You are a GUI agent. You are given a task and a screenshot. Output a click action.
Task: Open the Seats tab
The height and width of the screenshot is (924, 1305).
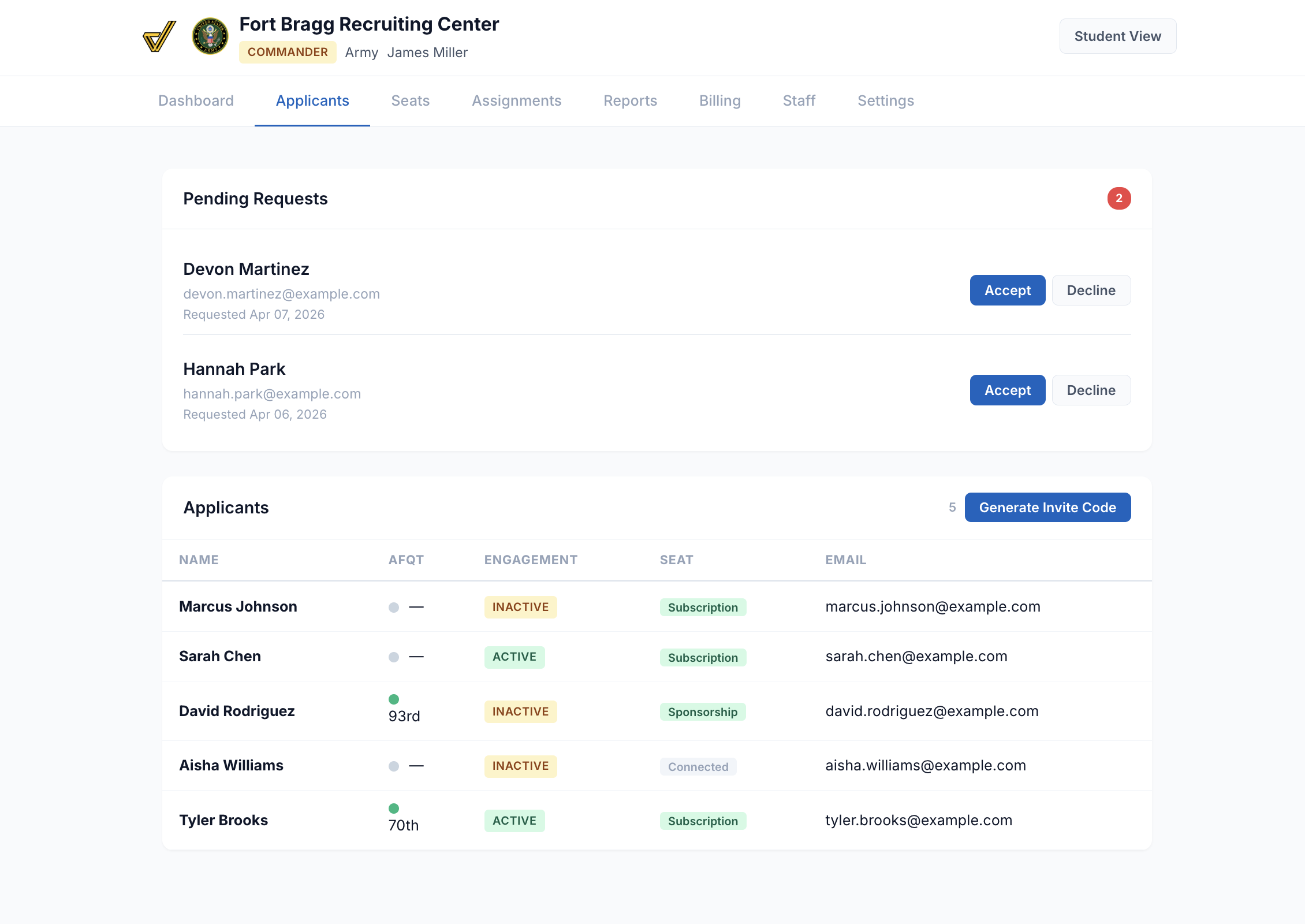click(410, 101)
